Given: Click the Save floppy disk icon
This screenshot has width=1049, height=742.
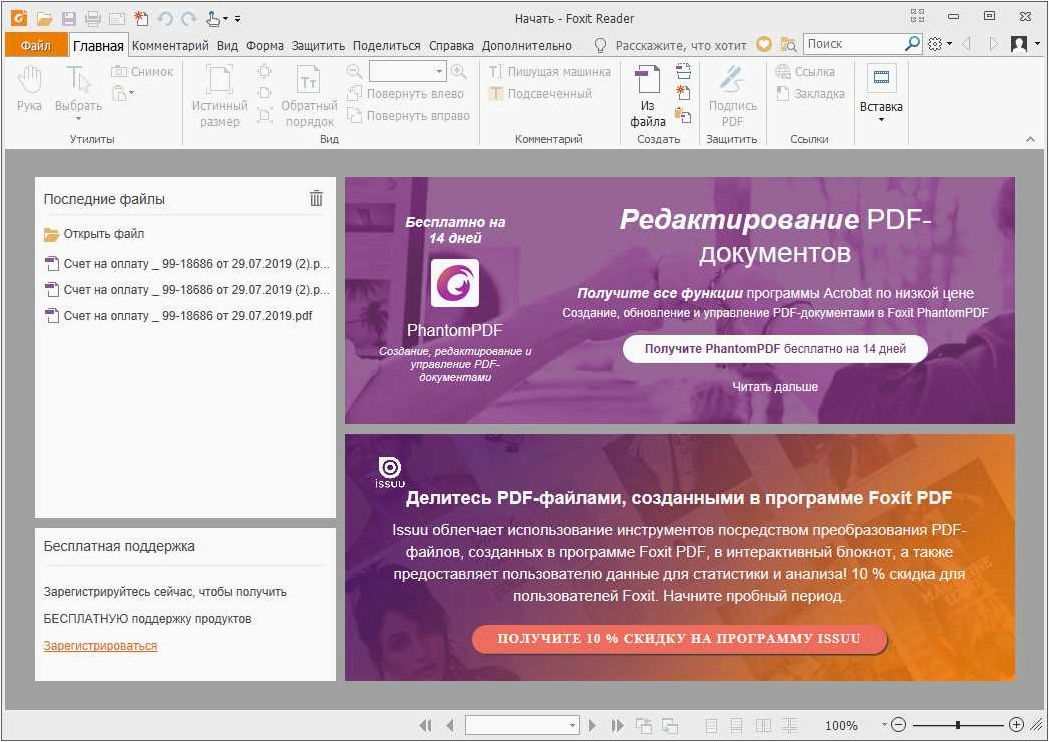Looking at the screenshot, I should 69,19.
